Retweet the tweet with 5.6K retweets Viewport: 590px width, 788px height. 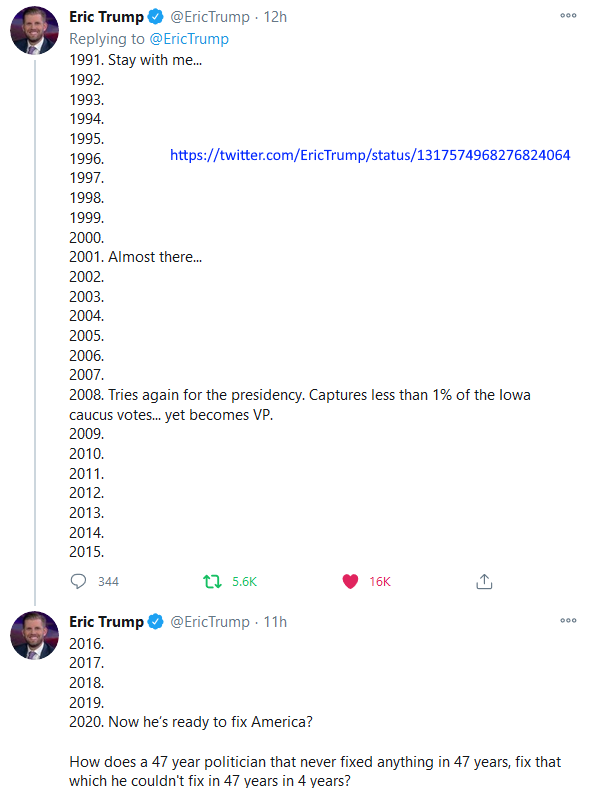212,582
